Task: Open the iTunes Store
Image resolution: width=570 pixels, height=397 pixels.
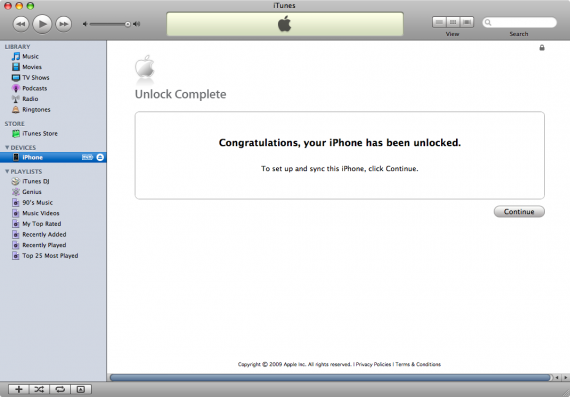Action: (40, 133)
